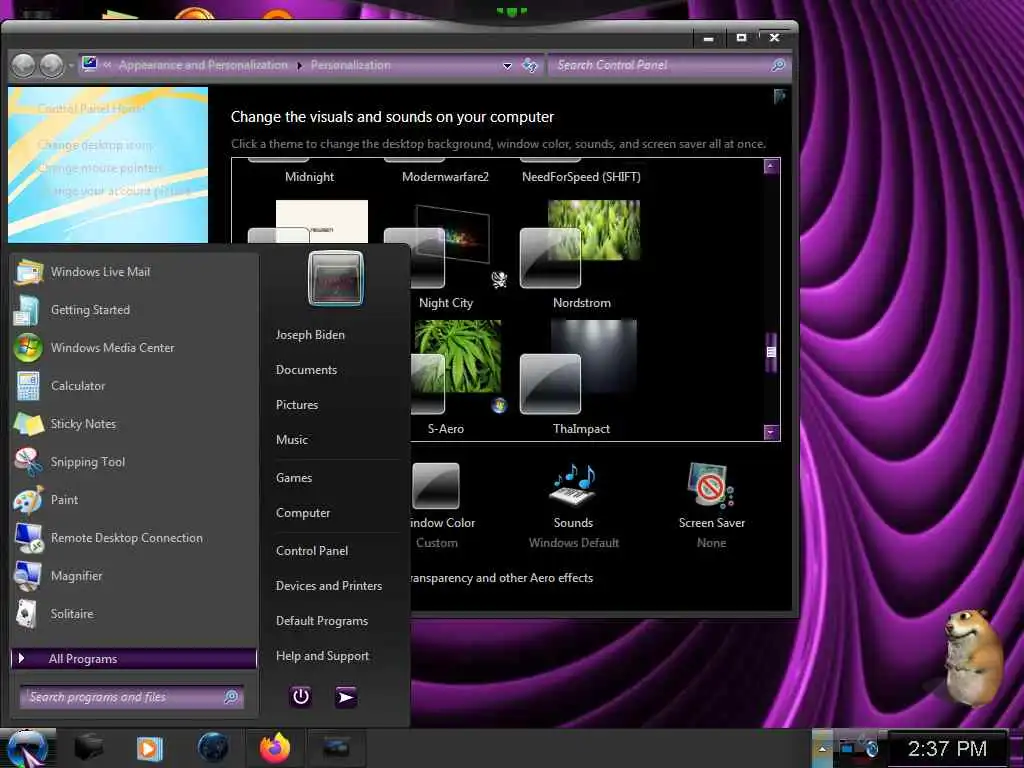The height and width of the screenshot is (768, 1024).
Task: Launch Solitaire game
Action: click(x=134, y=613)
